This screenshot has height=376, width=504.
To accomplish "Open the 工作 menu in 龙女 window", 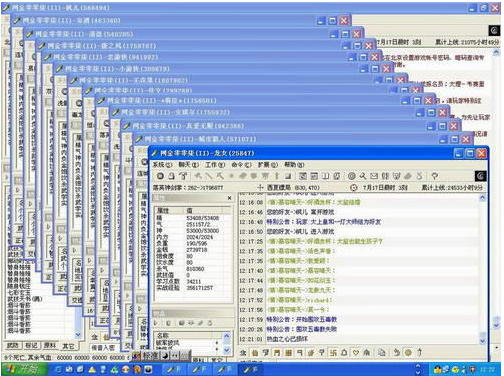I will click(215, 165).
